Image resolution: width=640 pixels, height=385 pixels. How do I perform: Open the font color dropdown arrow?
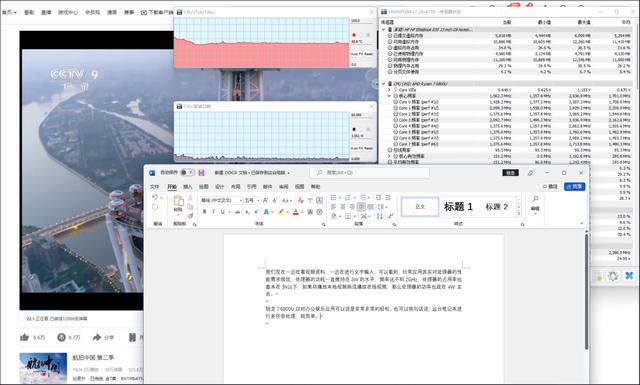tap(302, 212)
